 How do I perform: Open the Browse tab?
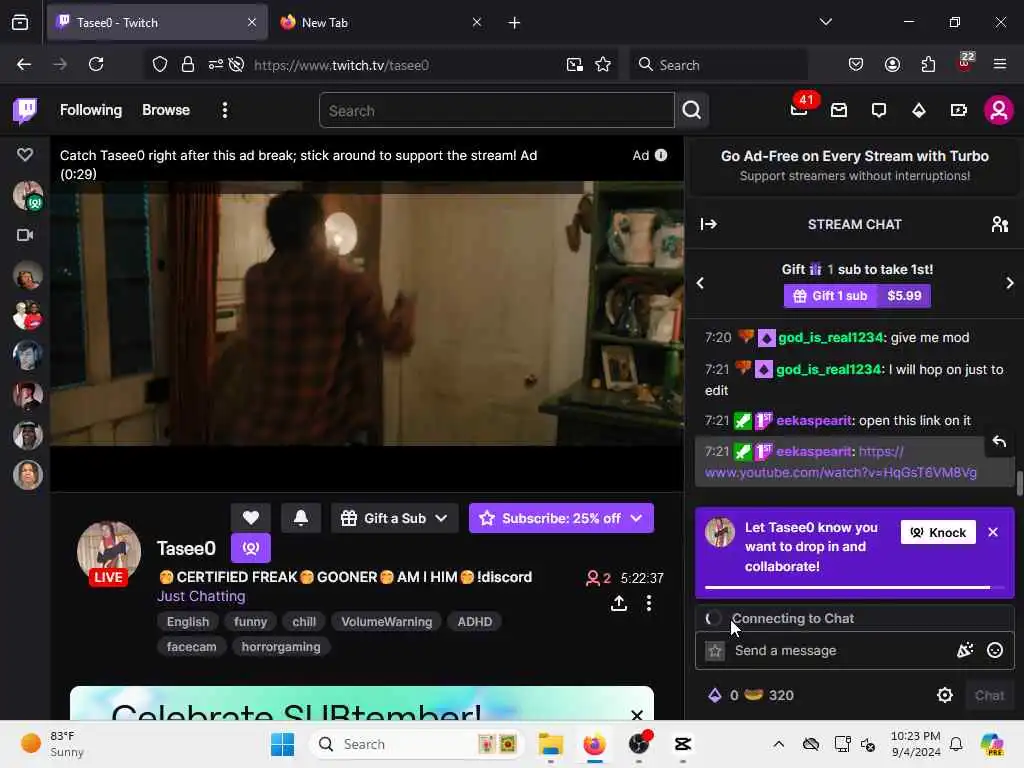(x=166, y=110)
